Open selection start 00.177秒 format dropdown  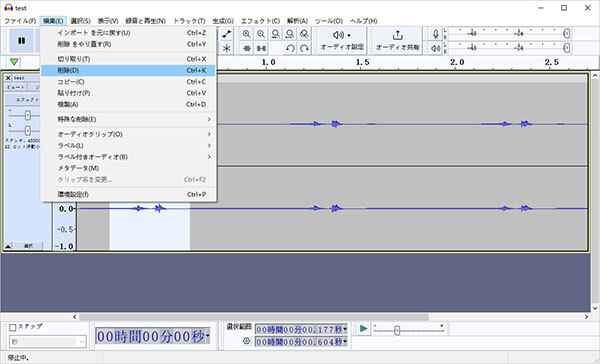345,329
